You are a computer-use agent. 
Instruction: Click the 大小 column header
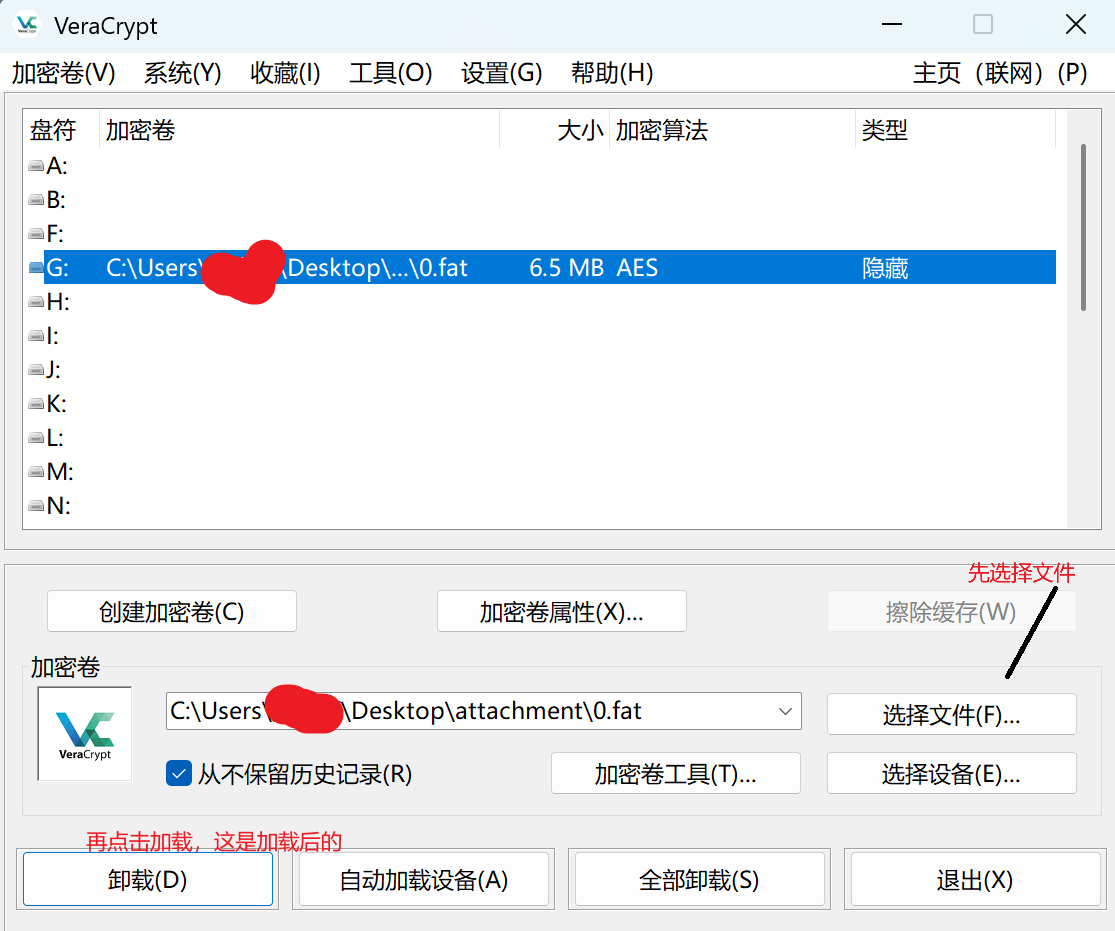tap(555, 130)
